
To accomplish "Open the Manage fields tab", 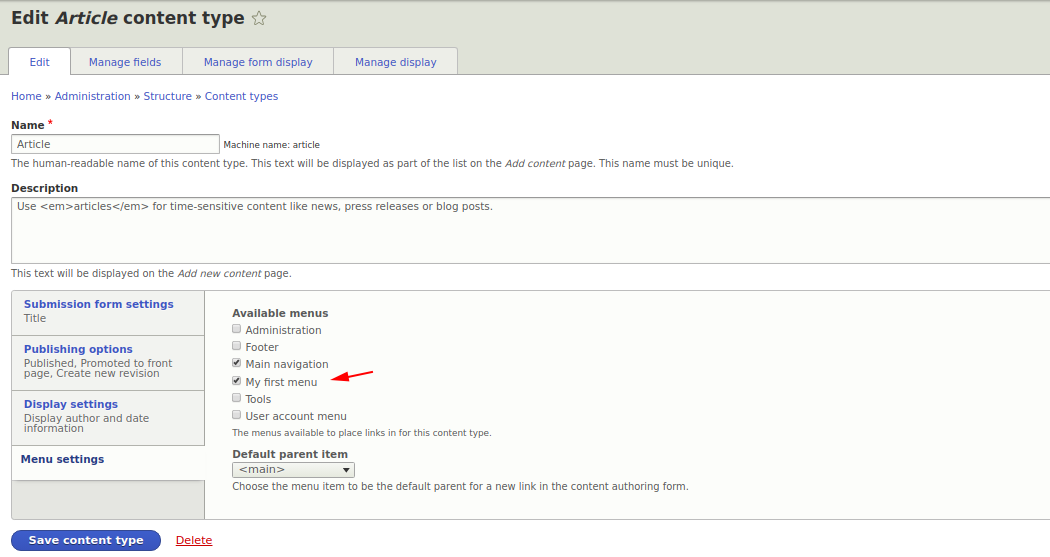I will [x=125, y=62].
